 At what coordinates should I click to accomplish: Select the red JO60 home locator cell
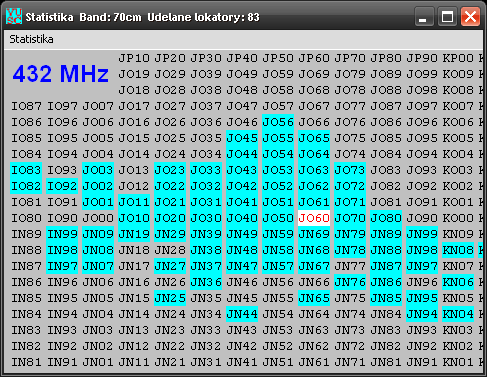click(314, 218)
